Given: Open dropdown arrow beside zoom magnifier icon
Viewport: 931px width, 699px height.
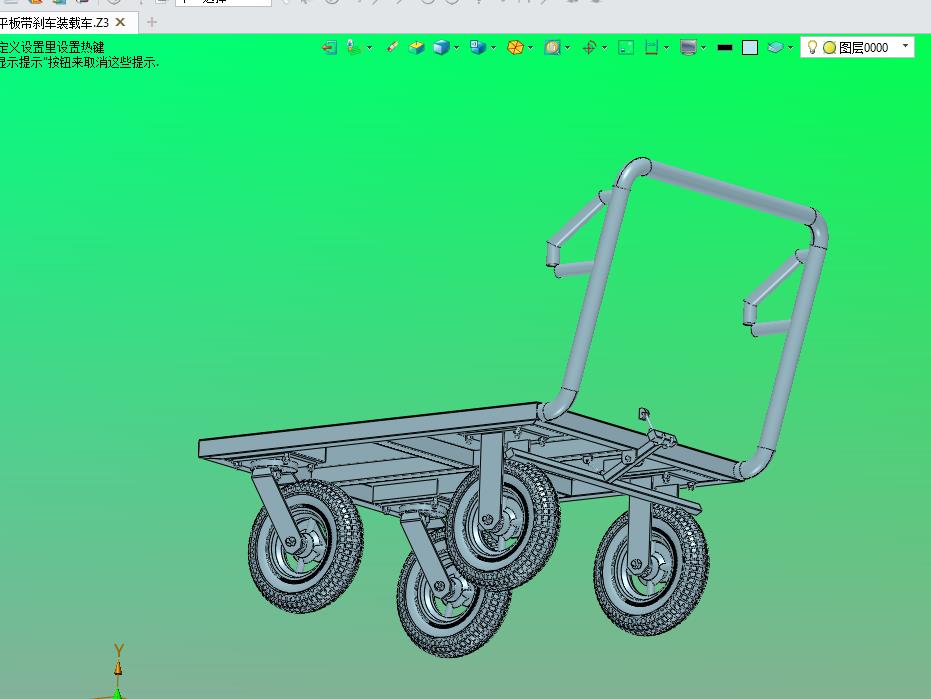Looking at the screenshot, I should [x=568, y=48].
